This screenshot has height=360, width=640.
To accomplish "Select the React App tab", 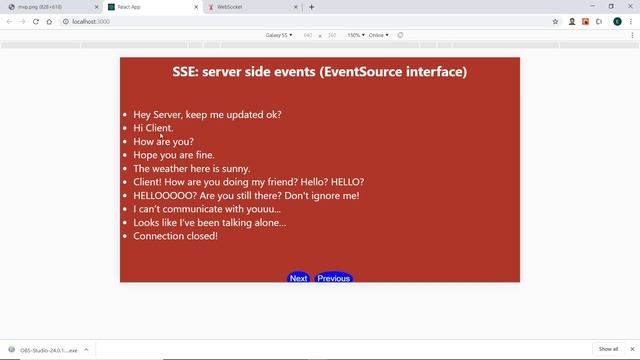I will (153, 7).
